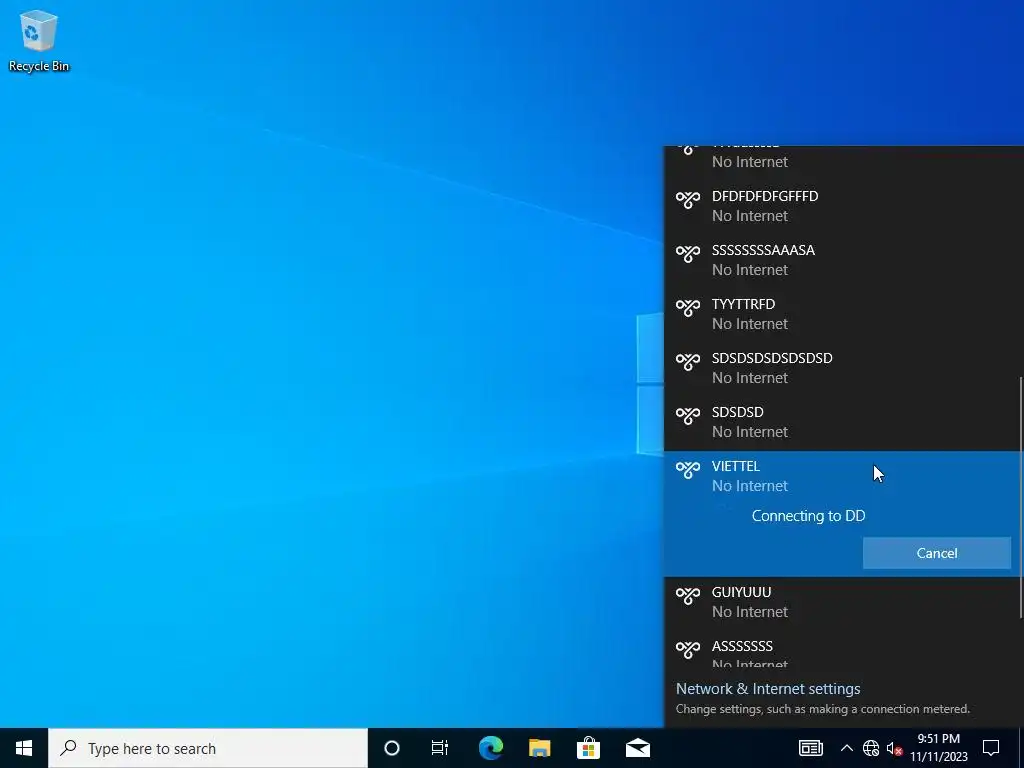1024x768 pixels.
Task: Select the SDSDSDSDSDSDSD connection
Action: 843,368
